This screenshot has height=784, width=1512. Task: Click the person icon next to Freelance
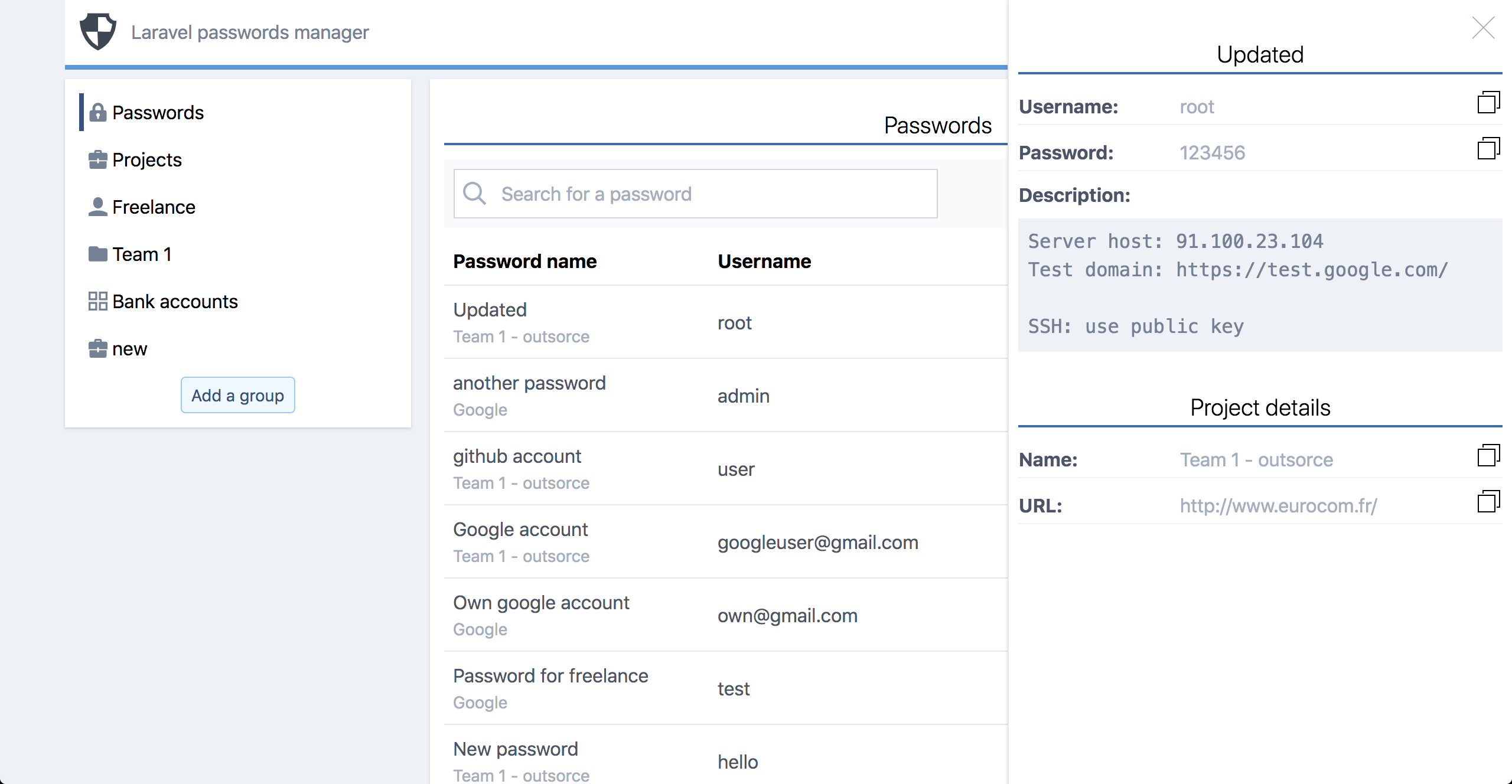pyautogui.click(x=97, y=206)
